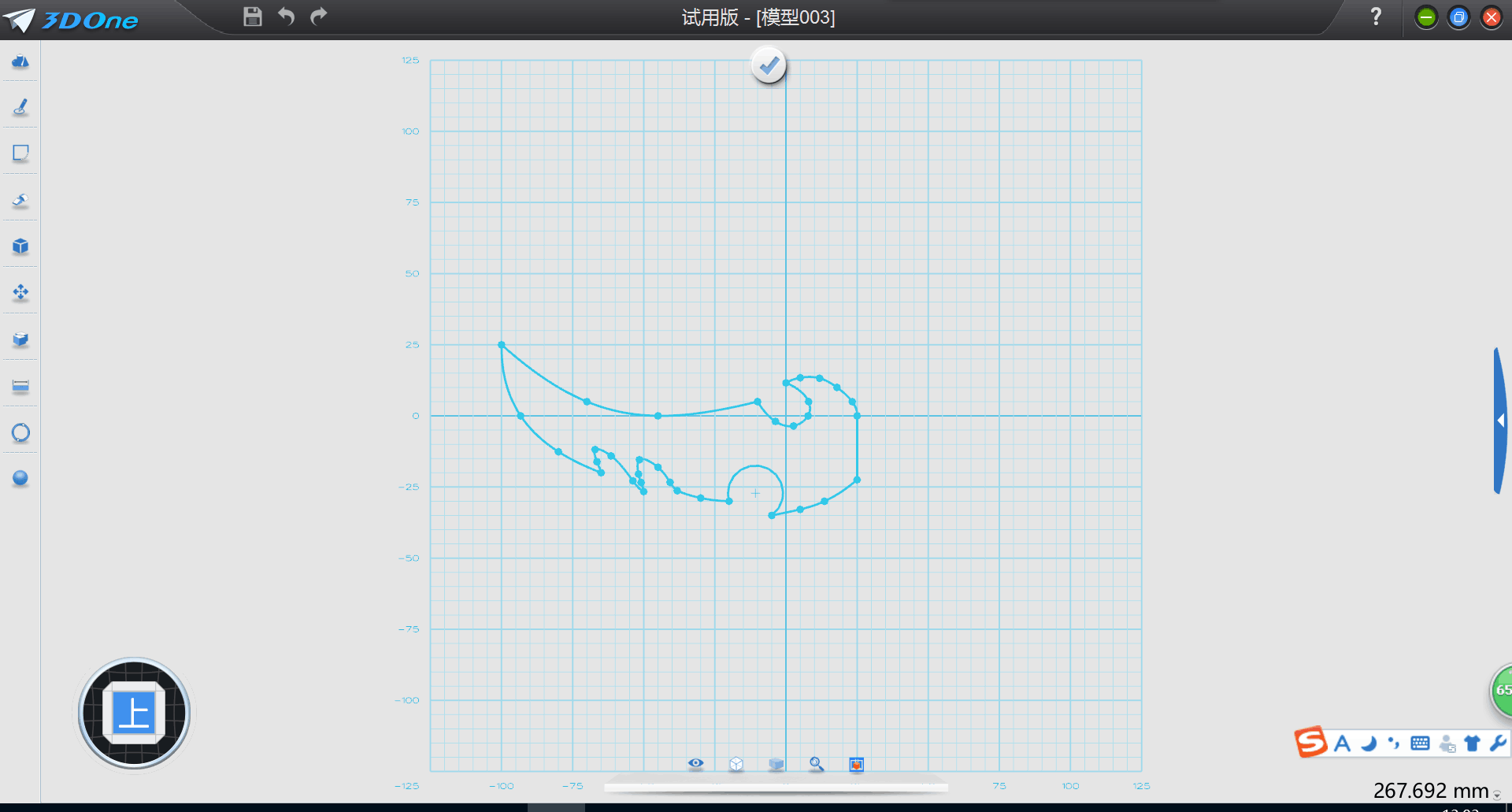Select the sketch drawing tool
This screenshot has height=812, width=1512.
coord(20,107)
